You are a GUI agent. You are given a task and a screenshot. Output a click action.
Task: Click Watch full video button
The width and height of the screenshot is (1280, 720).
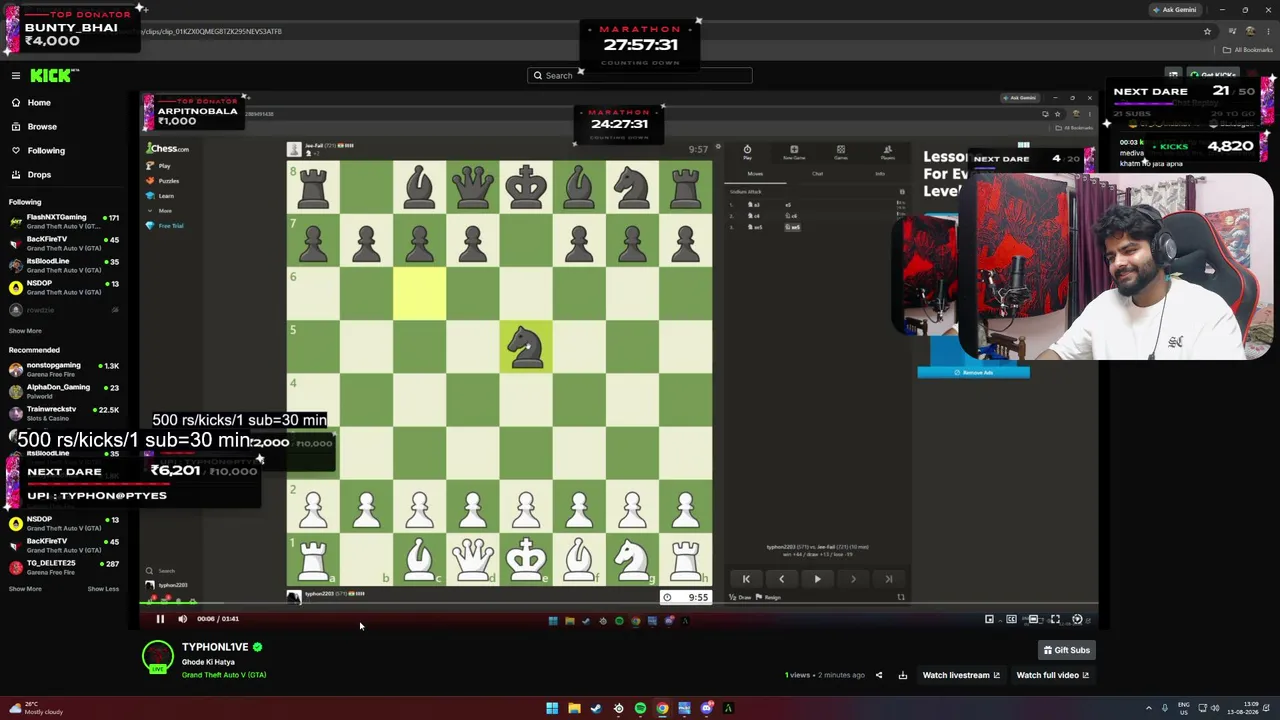[1052, 675]
